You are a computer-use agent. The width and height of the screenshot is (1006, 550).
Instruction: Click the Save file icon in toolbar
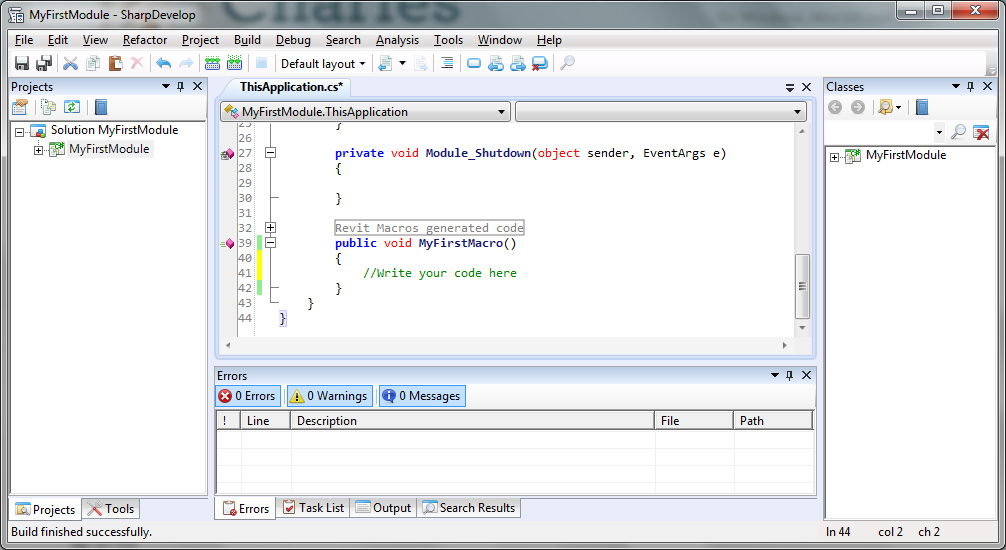point(22,63)
